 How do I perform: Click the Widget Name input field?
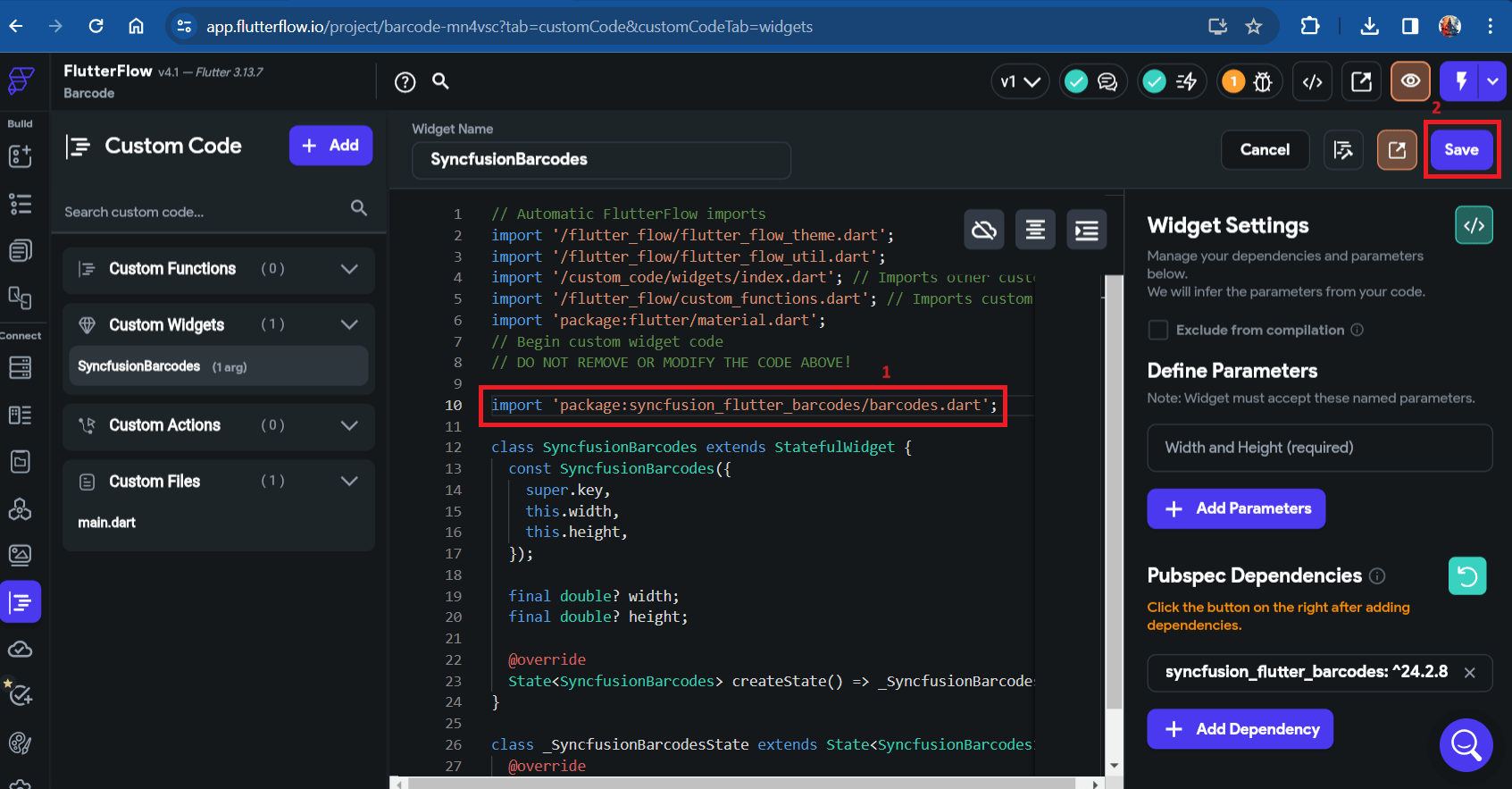(x=601, y=160)
